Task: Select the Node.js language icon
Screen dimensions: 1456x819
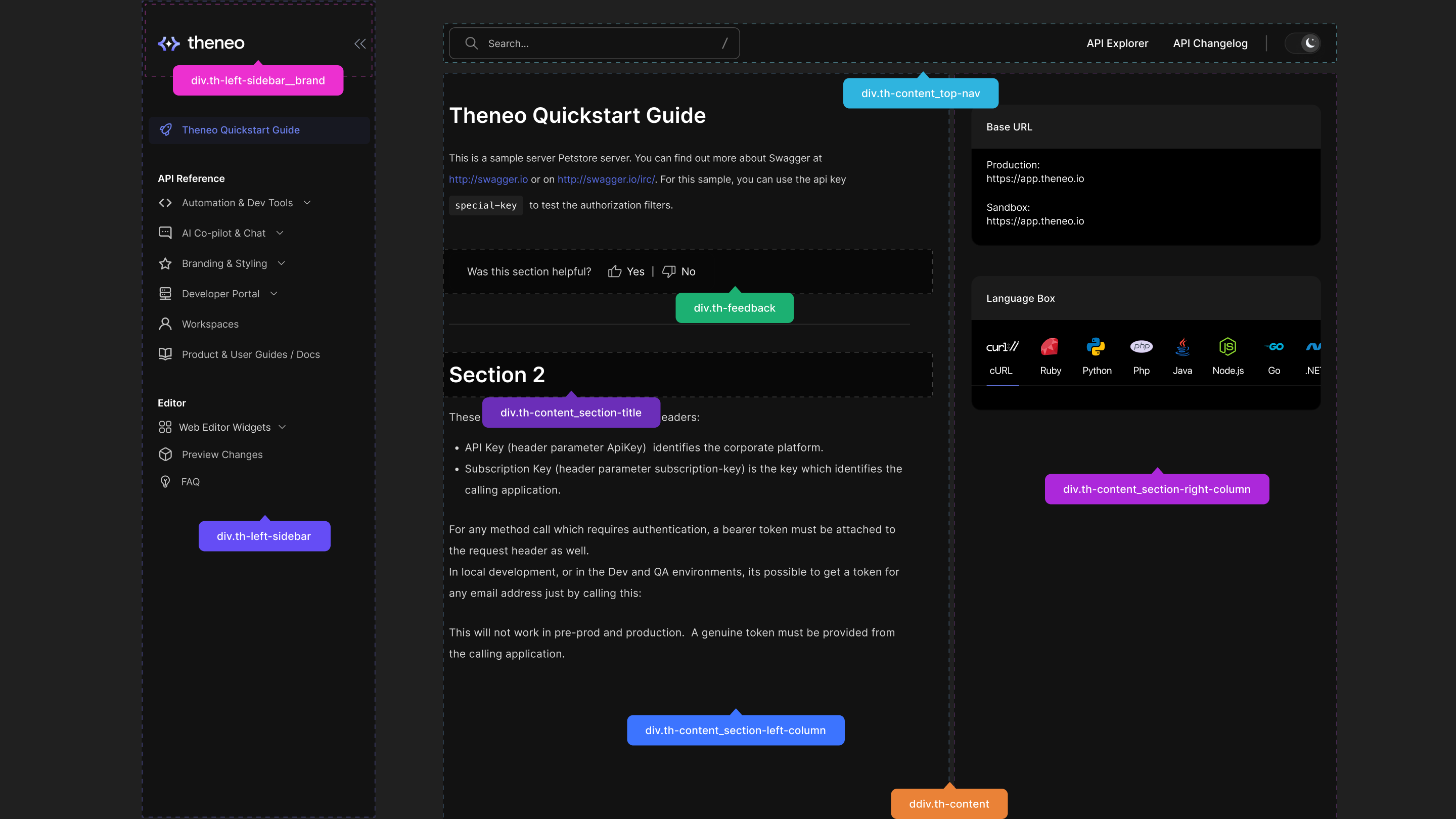Action: tap(1227, 346)
